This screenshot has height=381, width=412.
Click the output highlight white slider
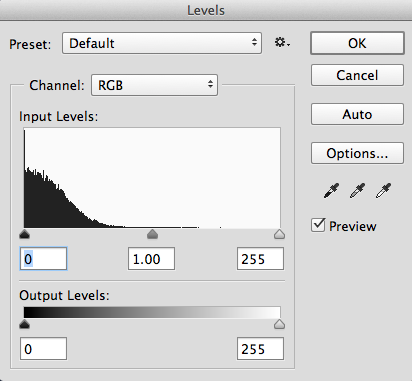(x=279, y=324)
